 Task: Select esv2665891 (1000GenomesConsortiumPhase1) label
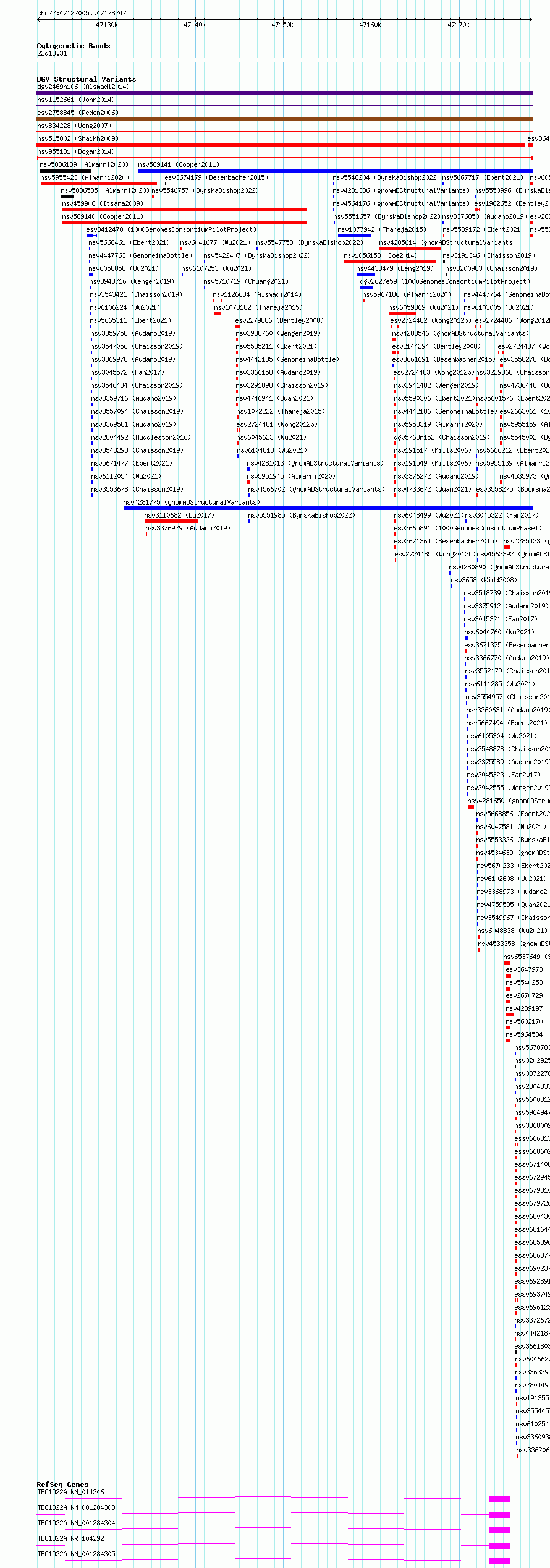pos(468,528)
